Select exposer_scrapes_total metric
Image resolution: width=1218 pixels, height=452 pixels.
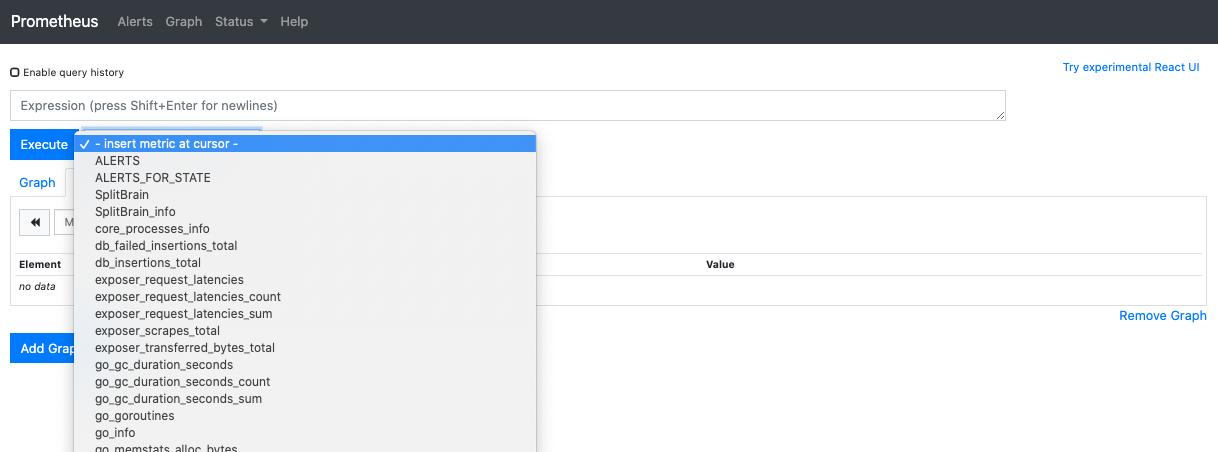click(305, 331)
